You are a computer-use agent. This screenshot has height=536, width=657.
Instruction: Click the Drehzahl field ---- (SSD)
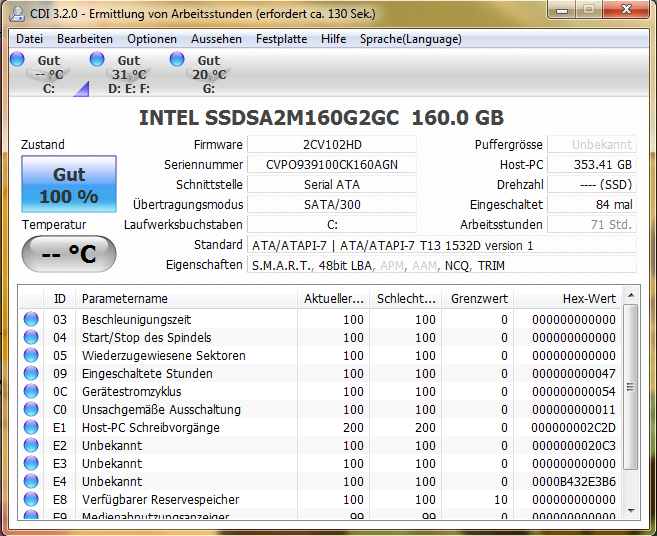(x=592, y=185)
